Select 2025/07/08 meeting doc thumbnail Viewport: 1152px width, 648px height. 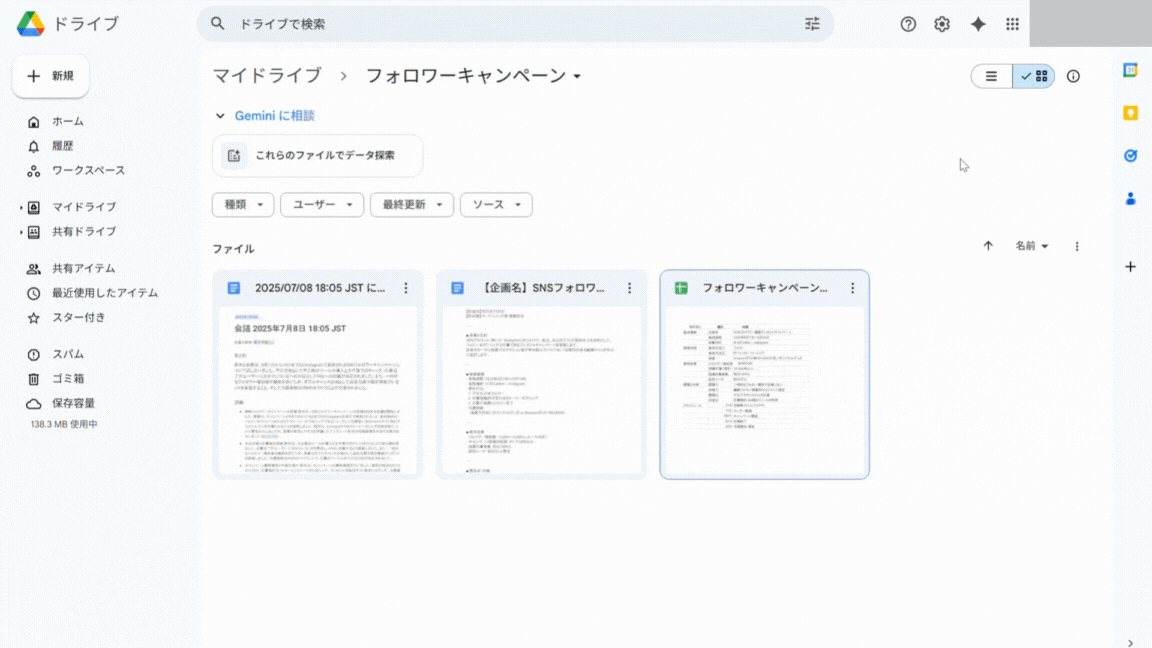[x=317, y=391]
